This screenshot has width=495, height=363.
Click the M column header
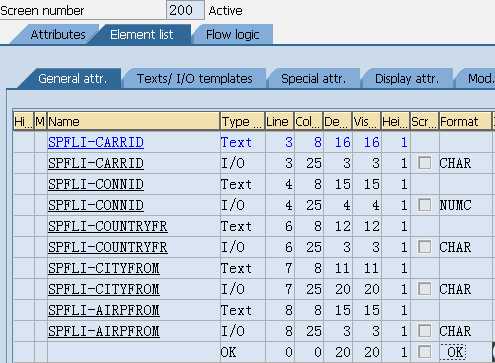[x=40, y=122]
